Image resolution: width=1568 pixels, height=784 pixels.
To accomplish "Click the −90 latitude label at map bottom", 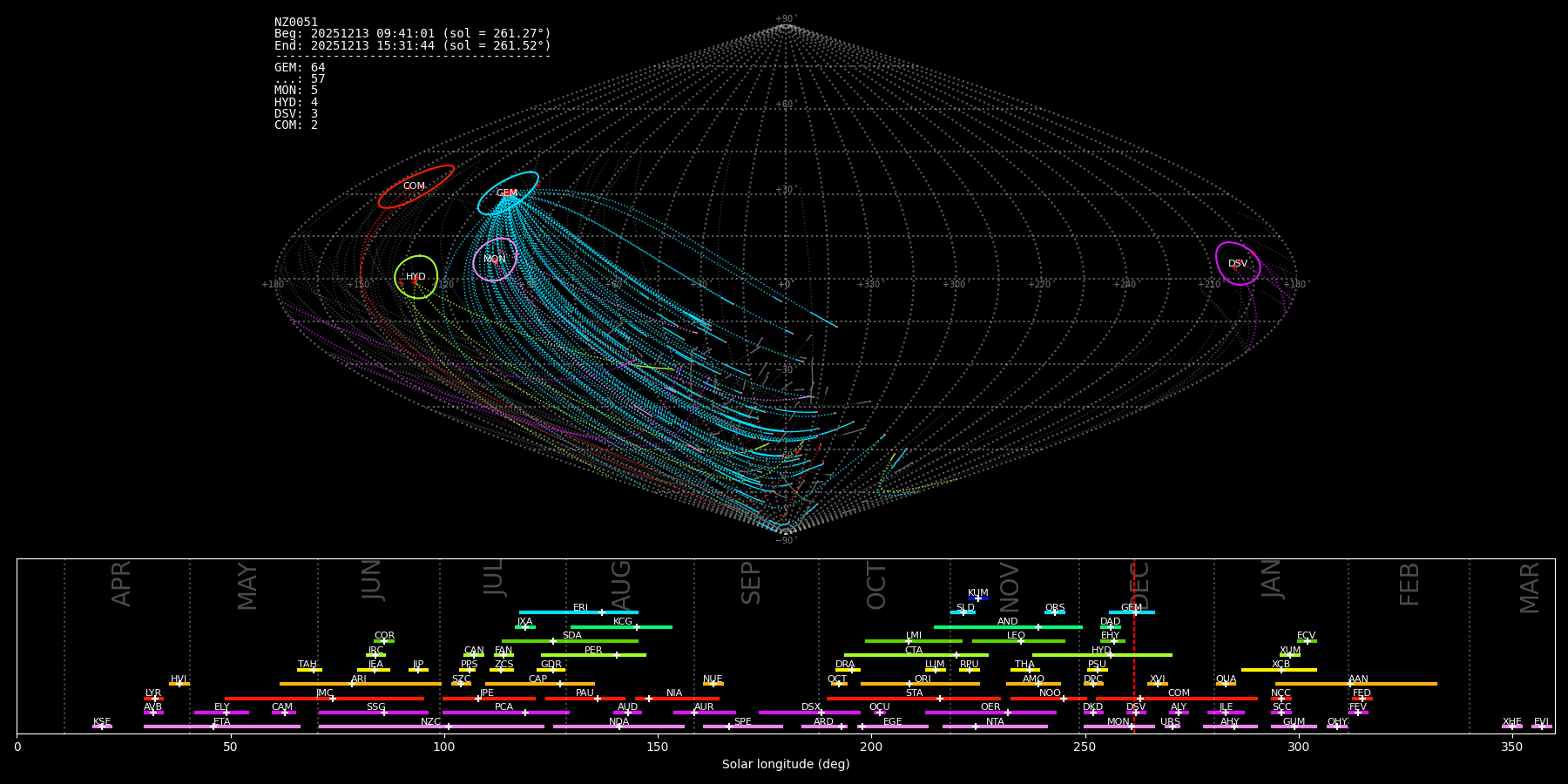I will click(x=785, y=541).
